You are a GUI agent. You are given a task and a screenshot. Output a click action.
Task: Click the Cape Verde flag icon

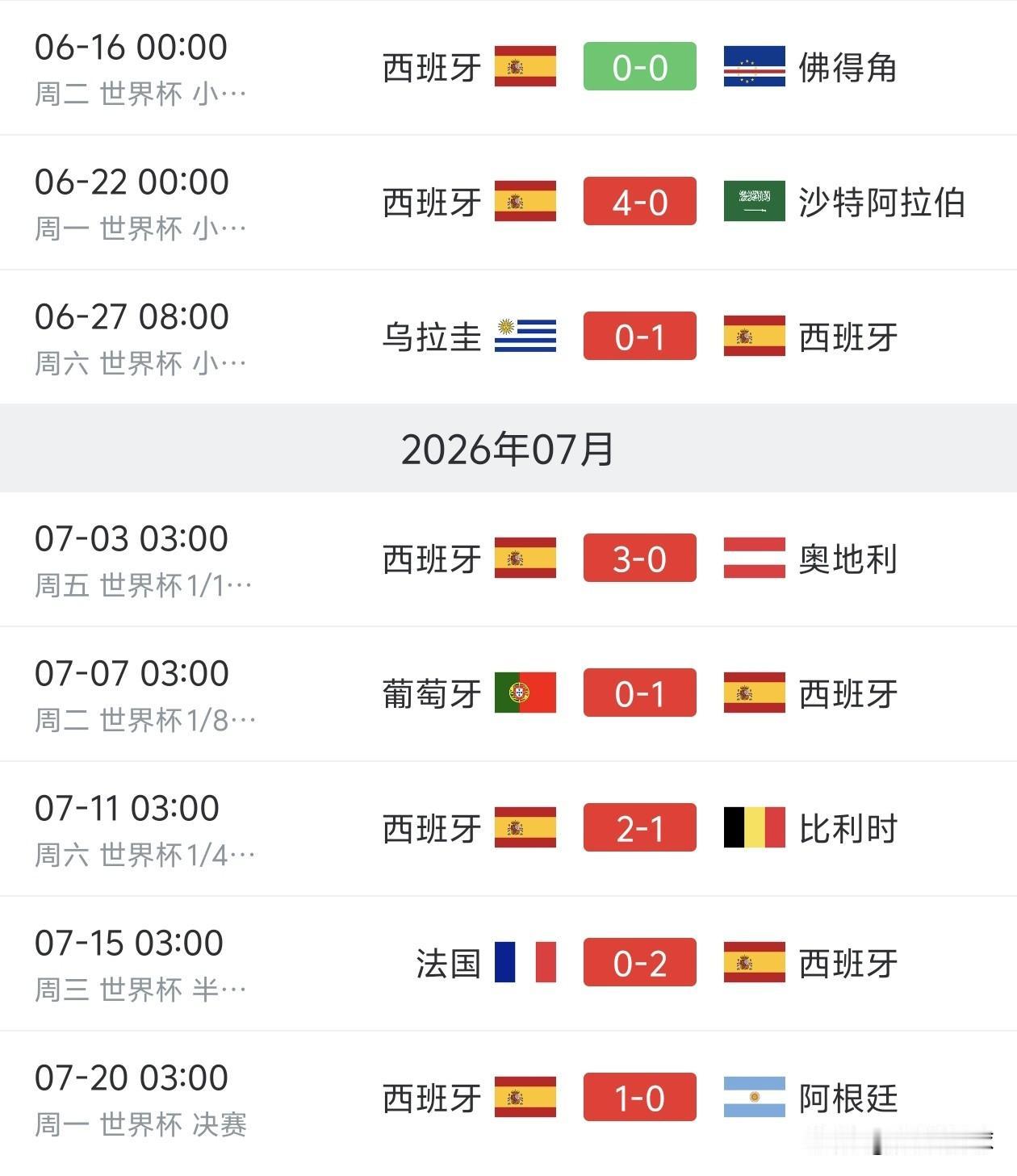coord(754,67)
